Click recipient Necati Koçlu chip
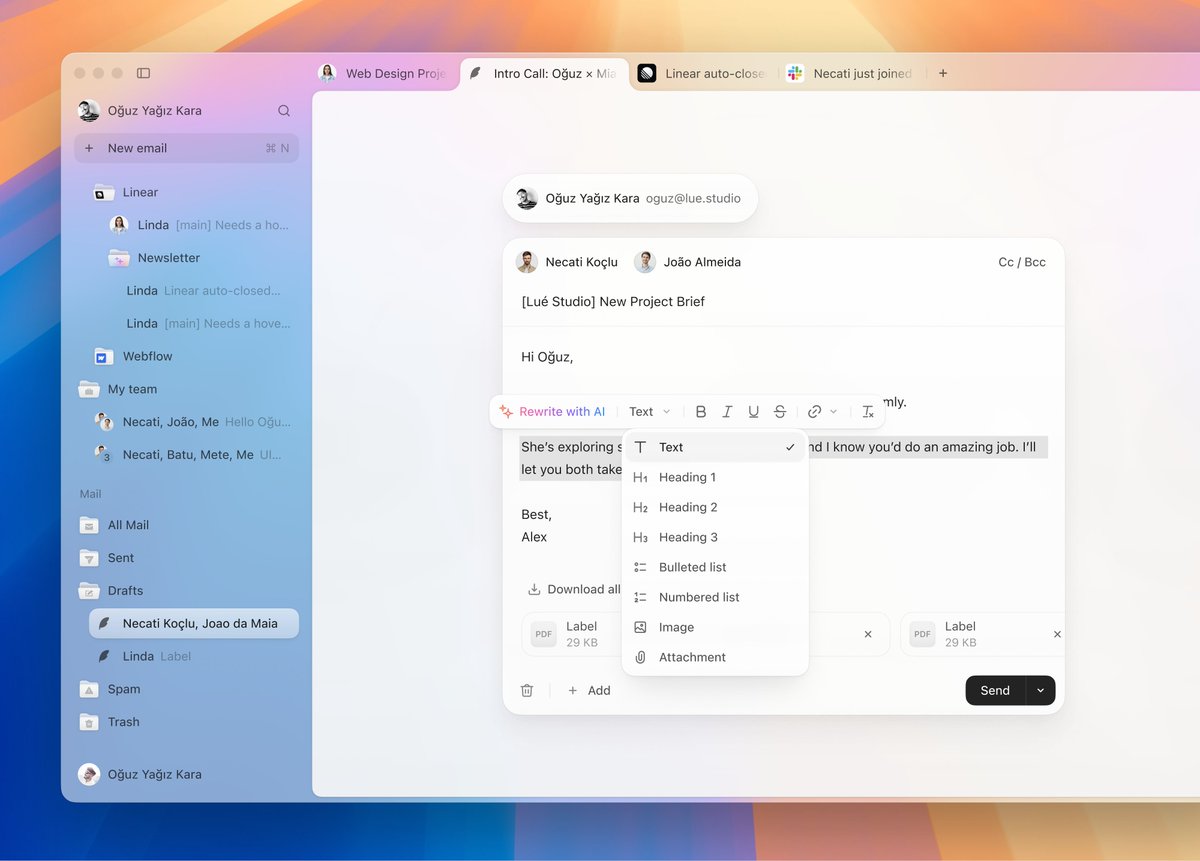1200x861 pixels. pyautogui.click(x=567, y=262)
